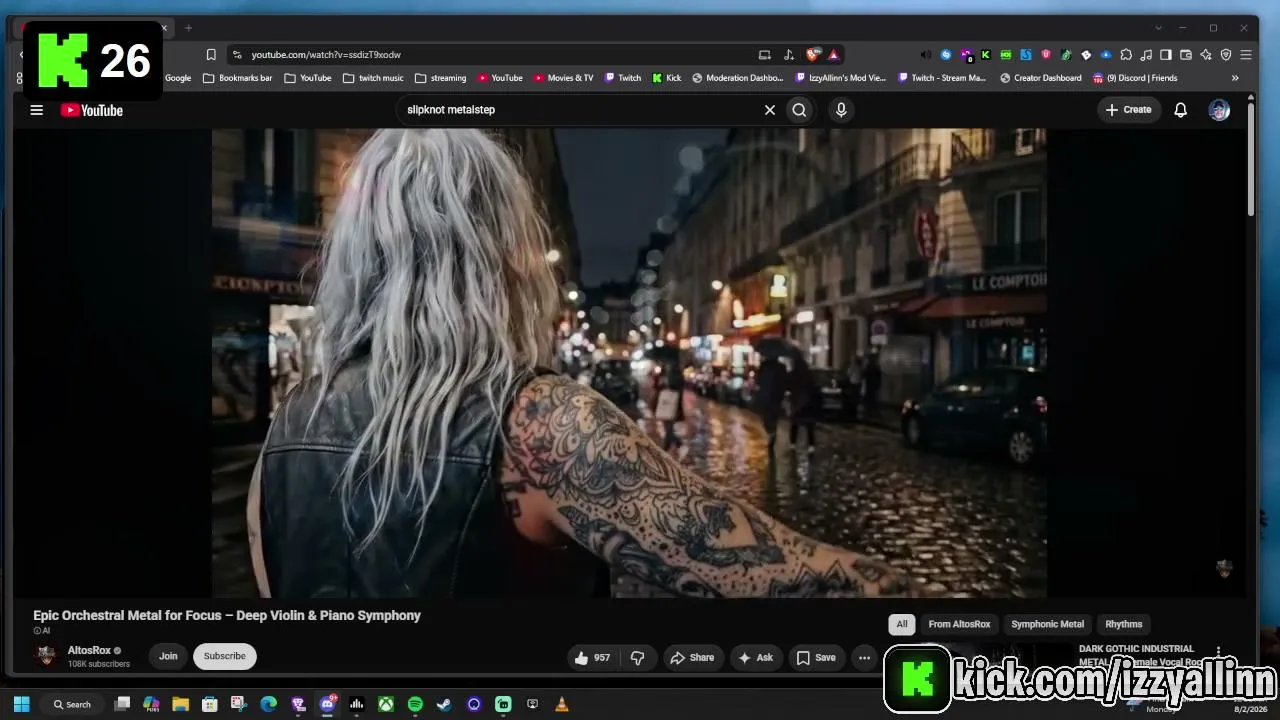
Task: Open the Windows Start menu
Action: click(21, 704)
